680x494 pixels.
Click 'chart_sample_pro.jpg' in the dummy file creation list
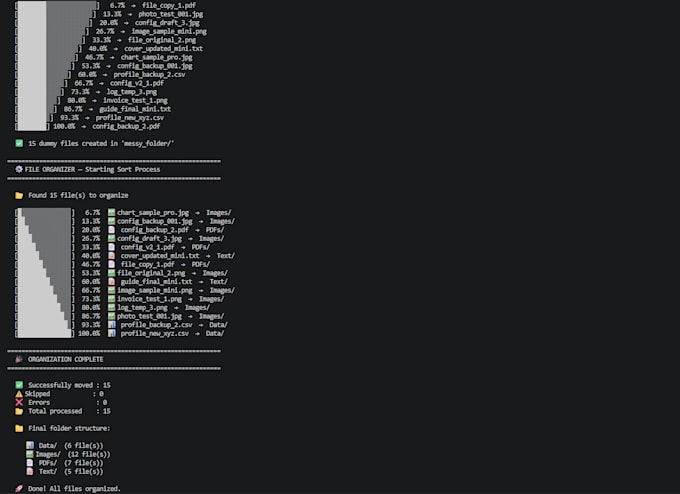(x=157, y=57)
